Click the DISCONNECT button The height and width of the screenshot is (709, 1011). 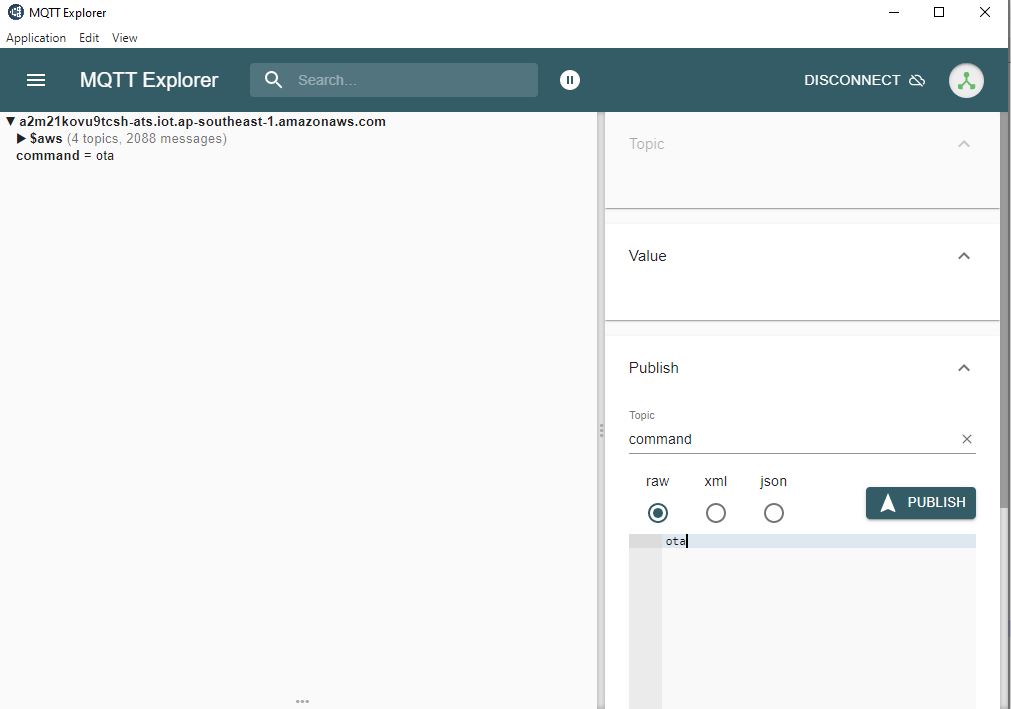864,80
